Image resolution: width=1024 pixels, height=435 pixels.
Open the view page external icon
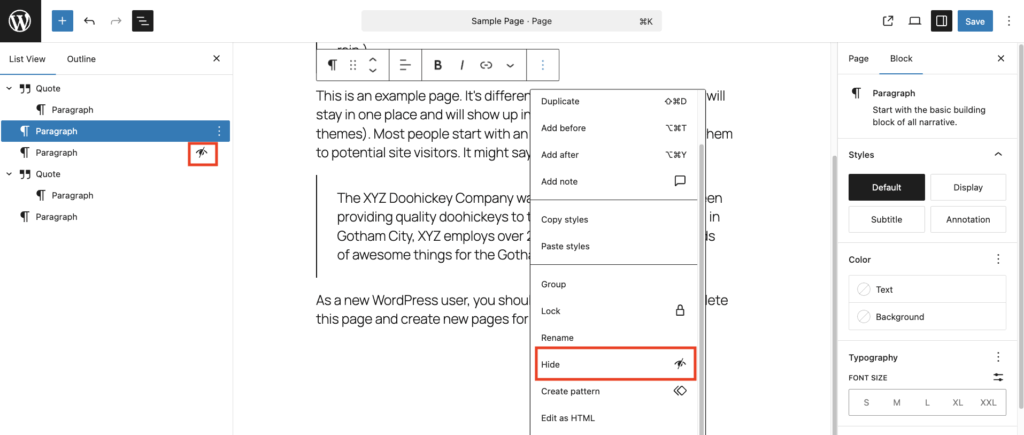click(x=888, y=21)
